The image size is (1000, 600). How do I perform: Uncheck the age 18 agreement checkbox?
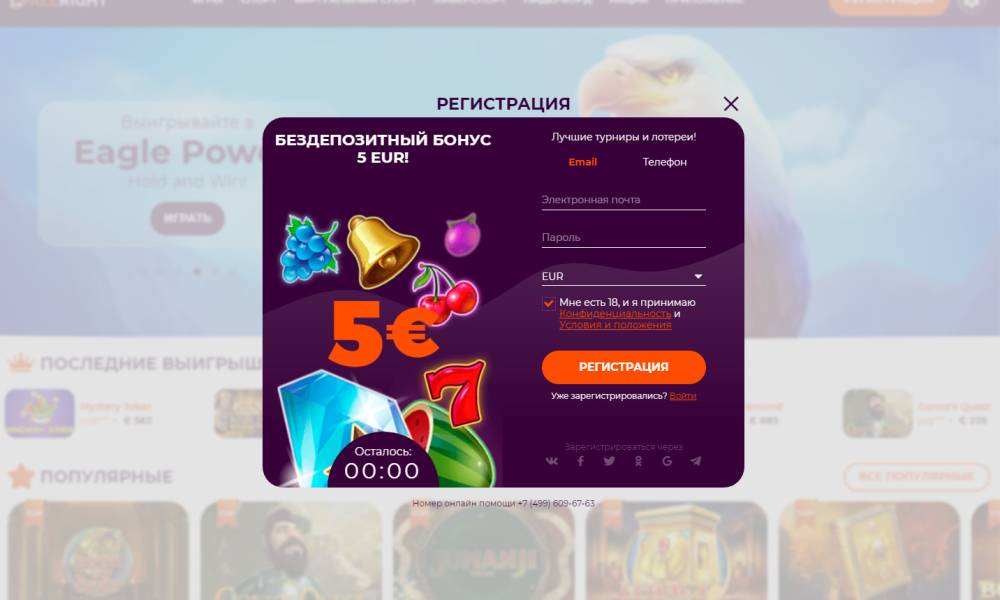548,304
